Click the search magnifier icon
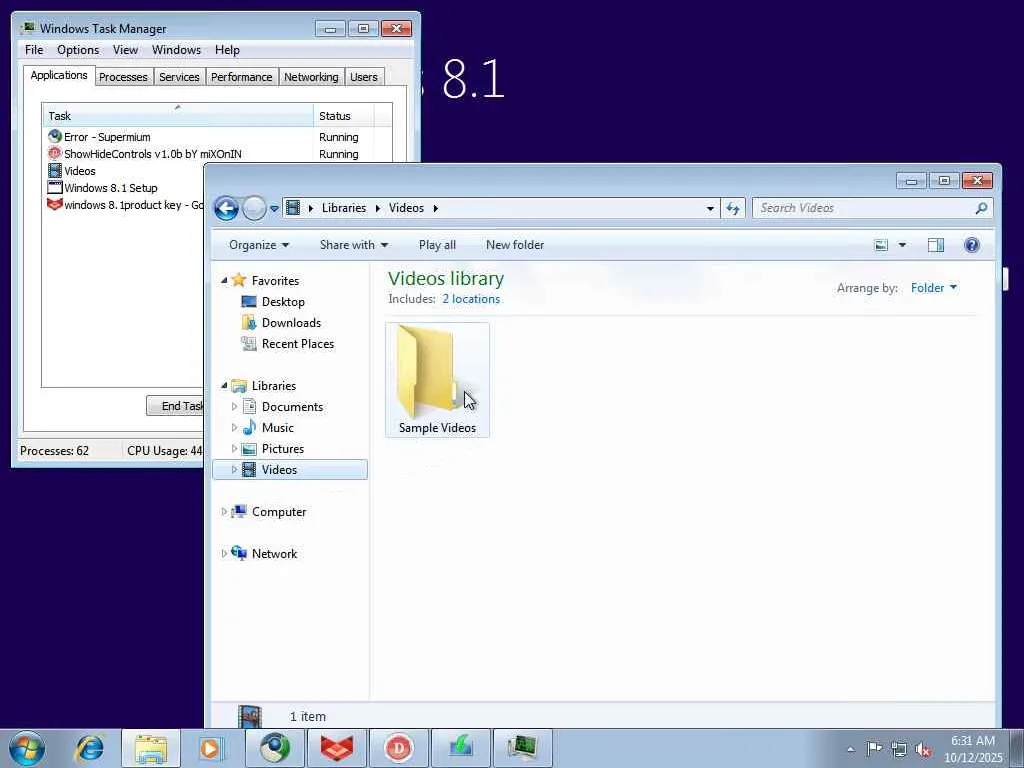Screen dimensions: 1024x768 [981, 208]
